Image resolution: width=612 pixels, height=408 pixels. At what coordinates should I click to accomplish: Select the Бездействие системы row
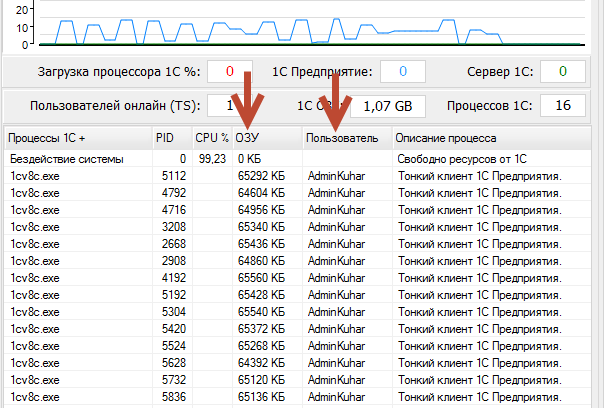point(300,159)
